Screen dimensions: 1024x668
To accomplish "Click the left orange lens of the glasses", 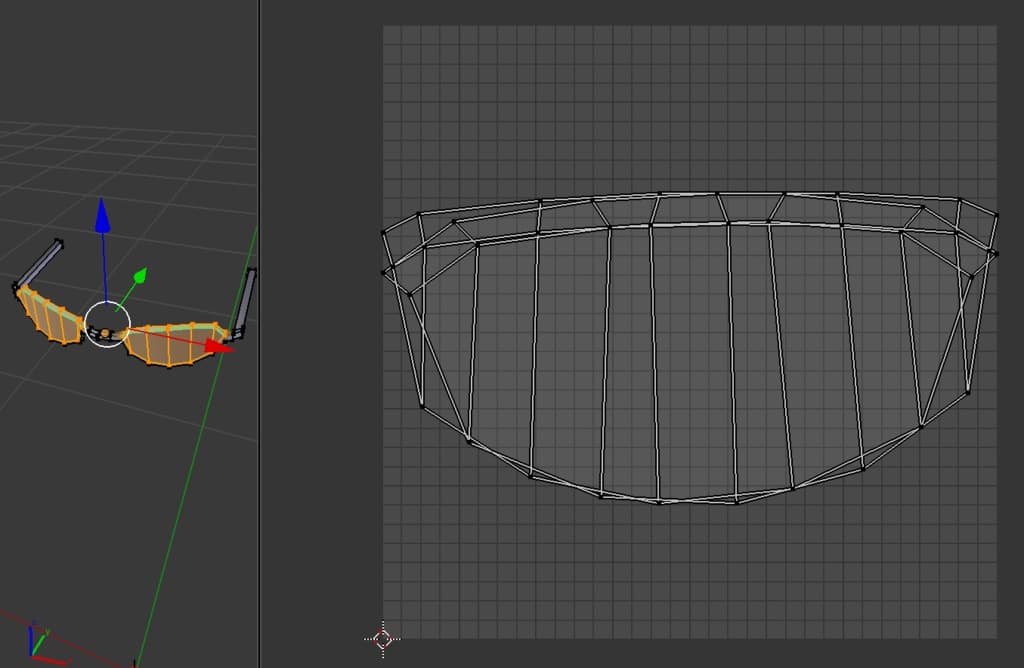I will coord(52,316).
